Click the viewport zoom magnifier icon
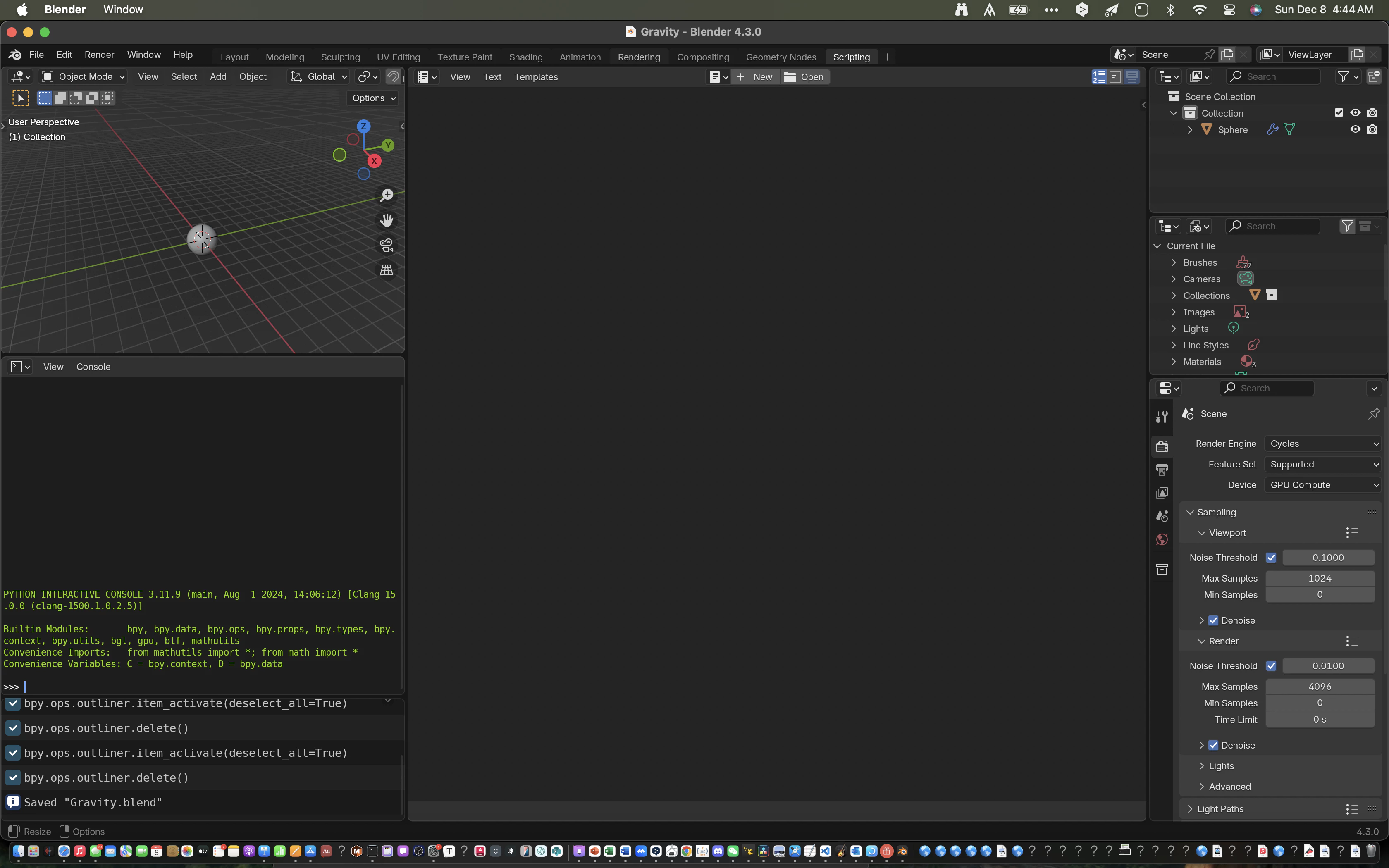 387,196
